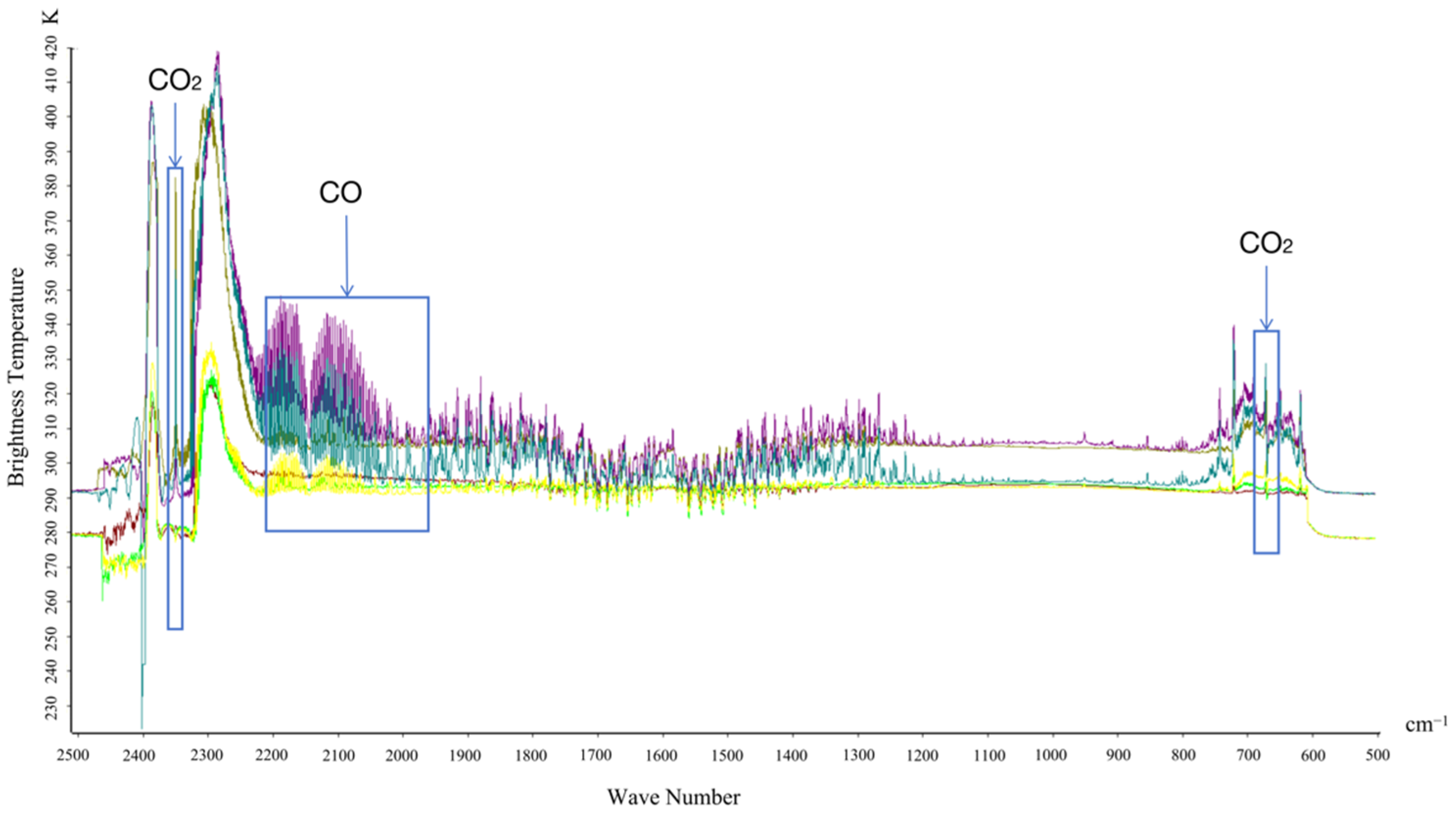Viewport: 1456px width, 814px height.
Task: Click the 290 y-axis tick label
Action: click(x=51, y=498)
